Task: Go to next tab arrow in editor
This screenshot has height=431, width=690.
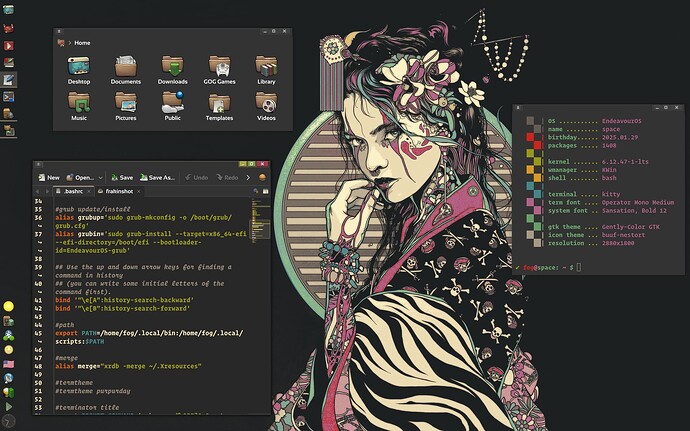Action: tap(47, 191)
